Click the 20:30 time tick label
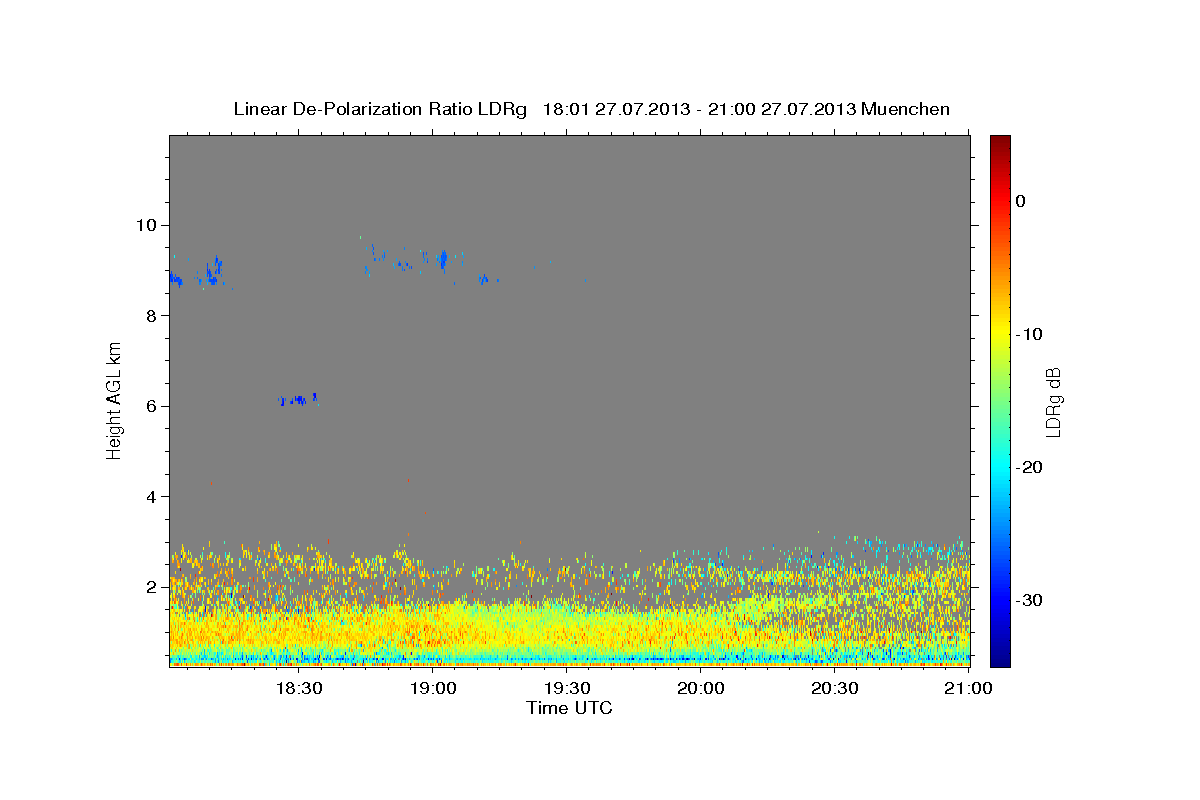The width and height of the screenshot is (1200, 800). 835,689
